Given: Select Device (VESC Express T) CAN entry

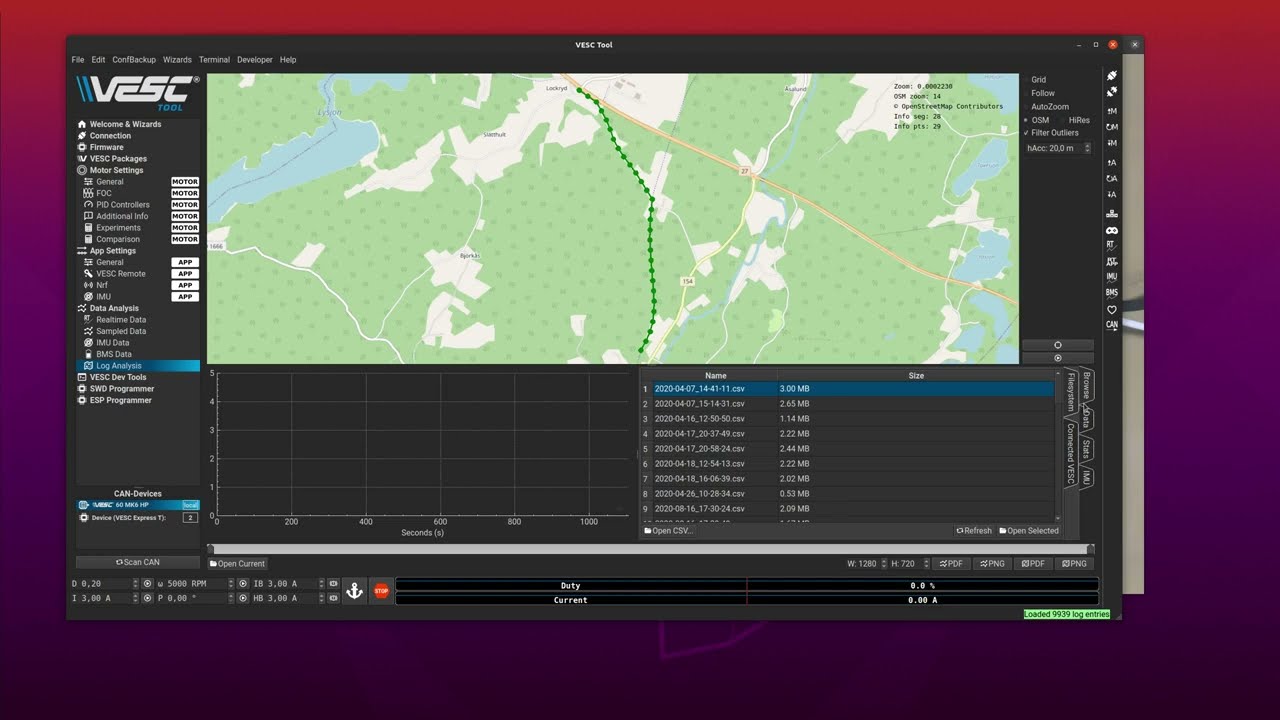Looking at the screenshot, I should coord(139,518).
